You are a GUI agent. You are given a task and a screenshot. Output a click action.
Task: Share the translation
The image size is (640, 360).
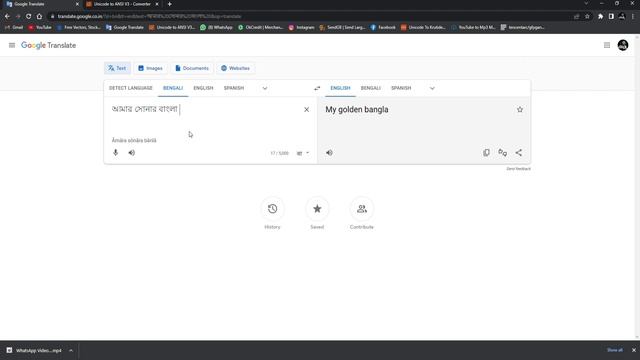(518, 153)
